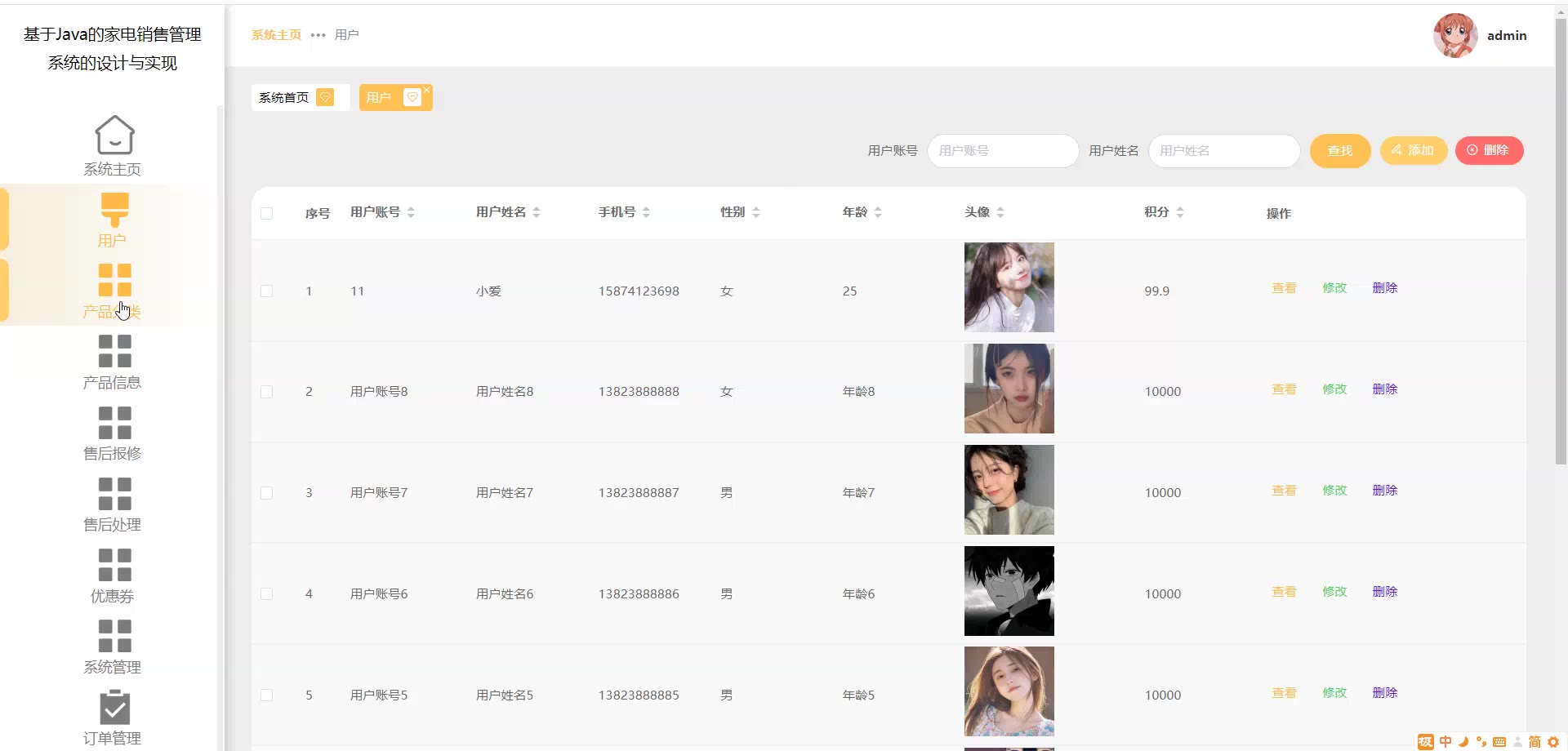1568x751 pixels.
Task: Focus the 用户姓名 search input
Action: [1224, 151]
